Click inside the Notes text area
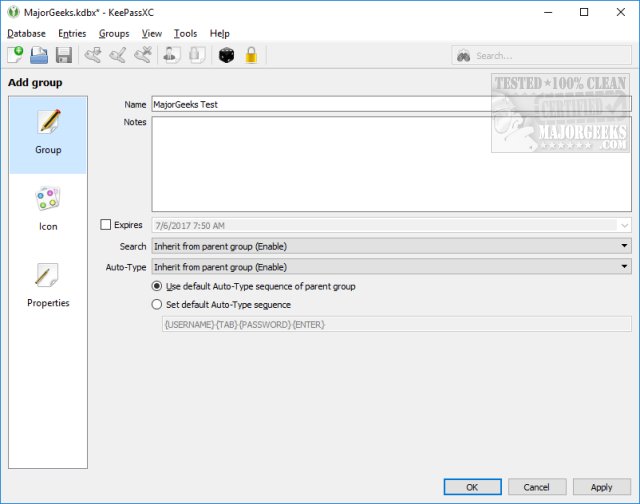The image size is (640, 504). point(391,164)
